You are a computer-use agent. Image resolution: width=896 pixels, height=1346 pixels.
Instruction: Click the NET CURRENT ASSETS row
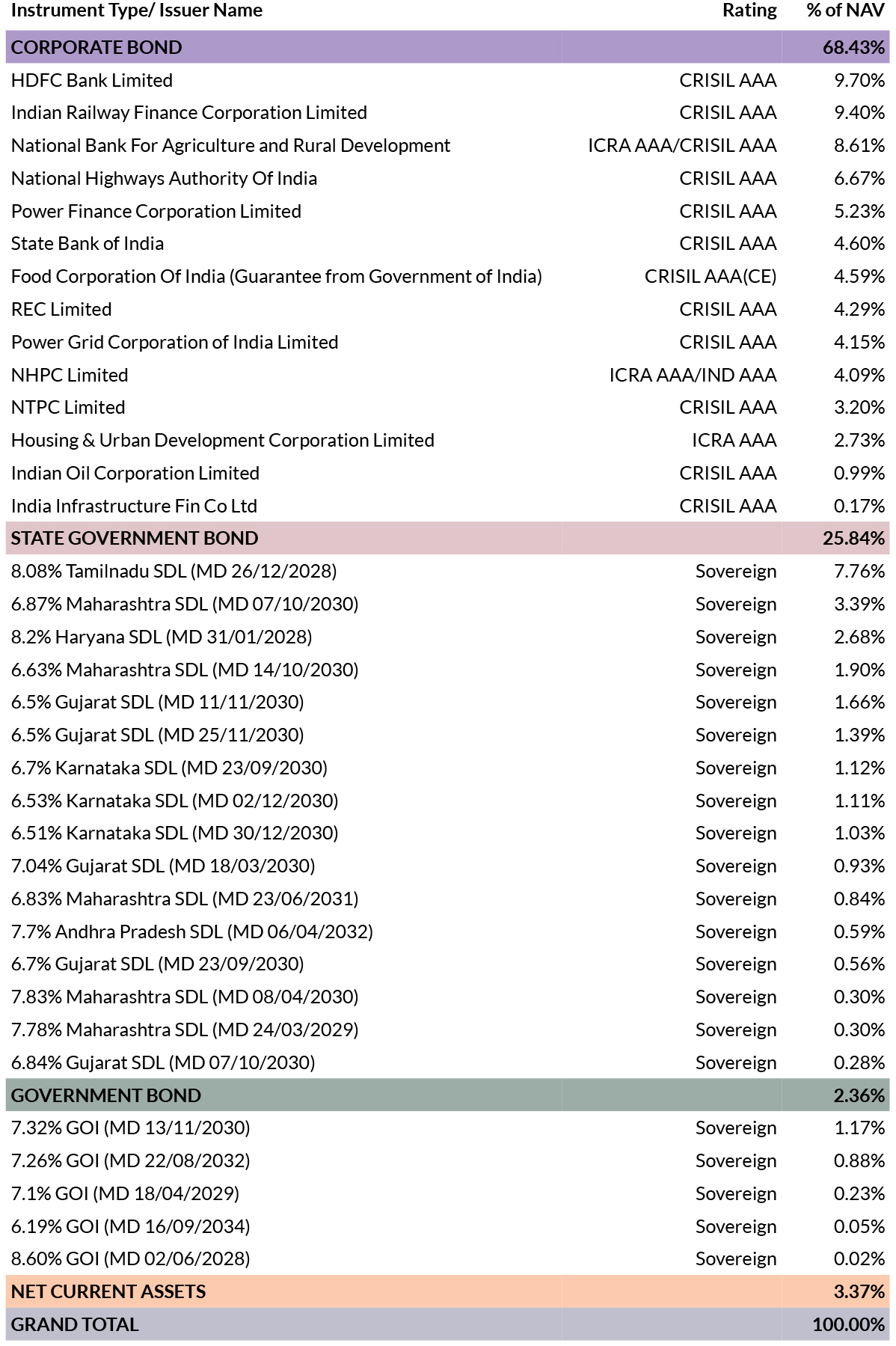[108, 1291]
